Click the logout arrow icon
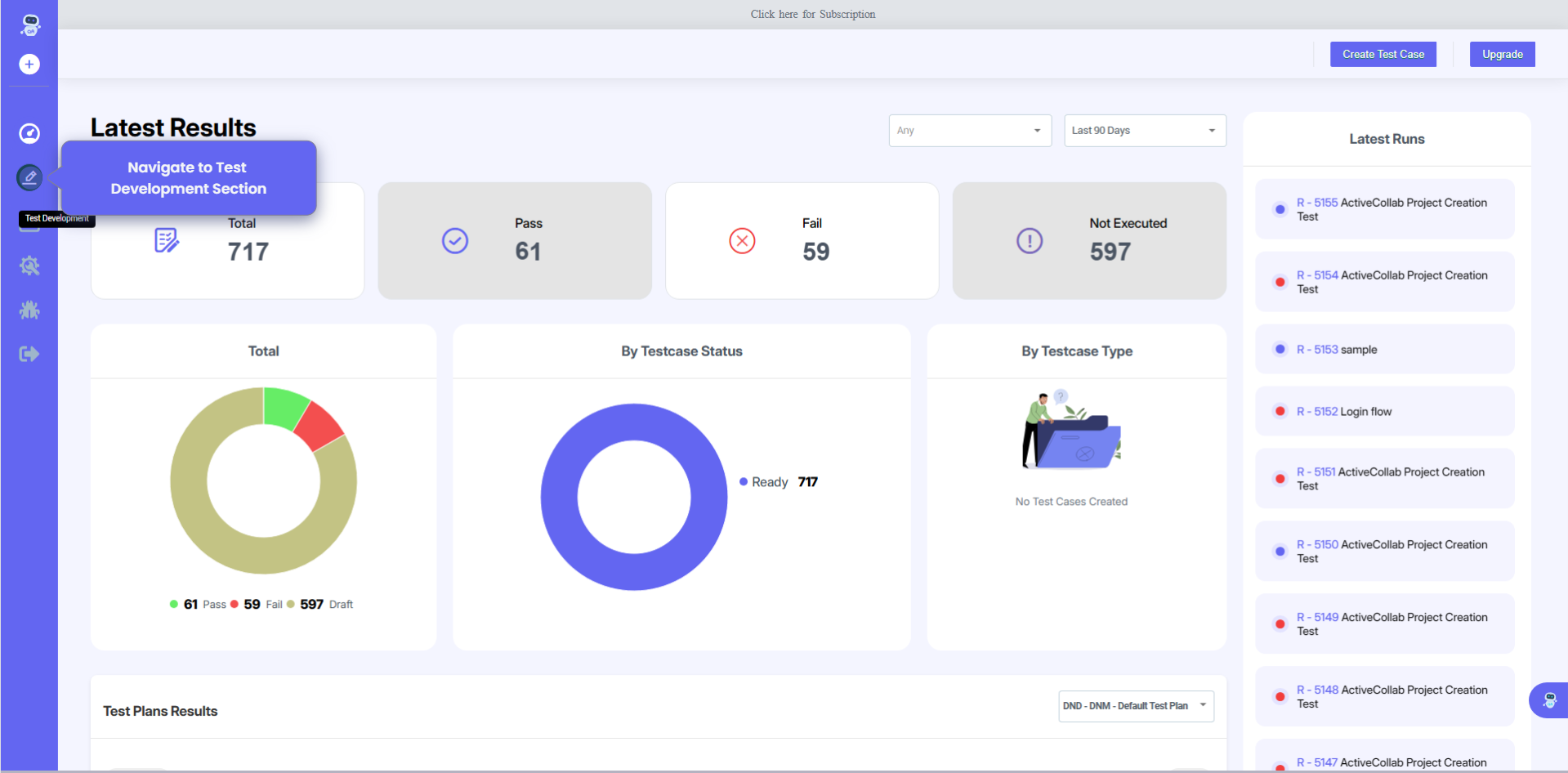Viewport: 1568px width, 773px height. pos(29,354)
